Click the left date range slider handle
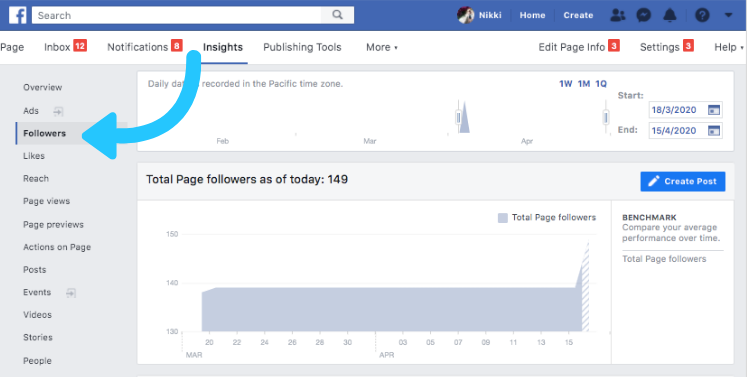The image size is (747, 377). coord(458,117)
